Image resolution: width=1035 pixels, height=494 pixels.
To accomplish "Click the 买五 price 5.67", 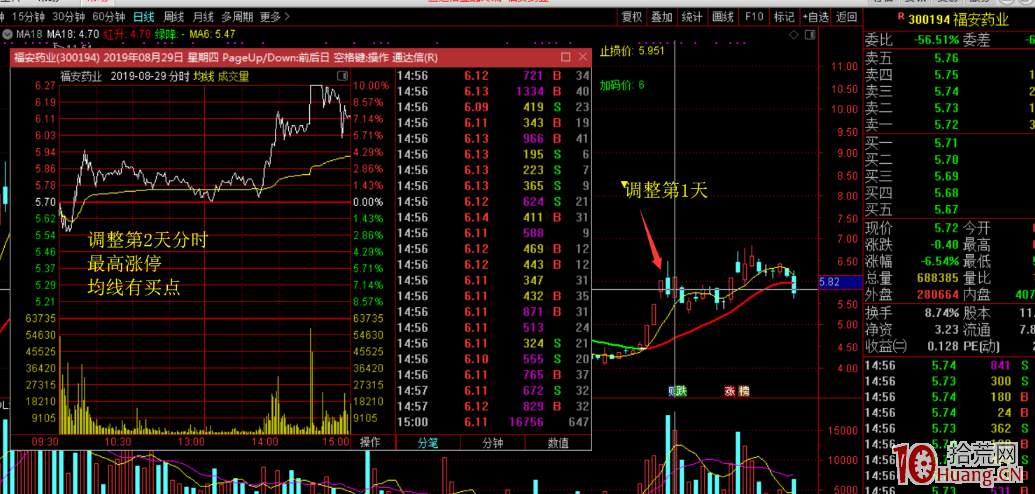I will click(x=946, y=210).
